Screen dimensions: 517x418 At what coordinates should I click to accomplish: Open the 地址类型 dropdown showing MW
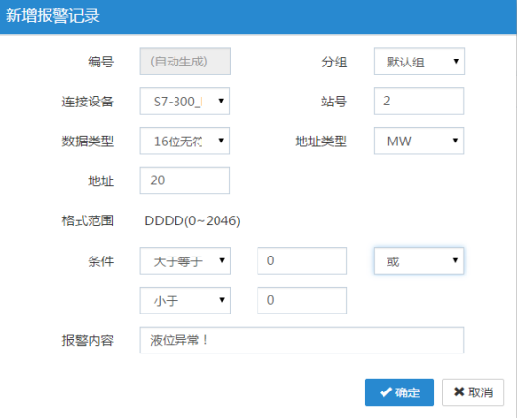[x=419, y=141]
